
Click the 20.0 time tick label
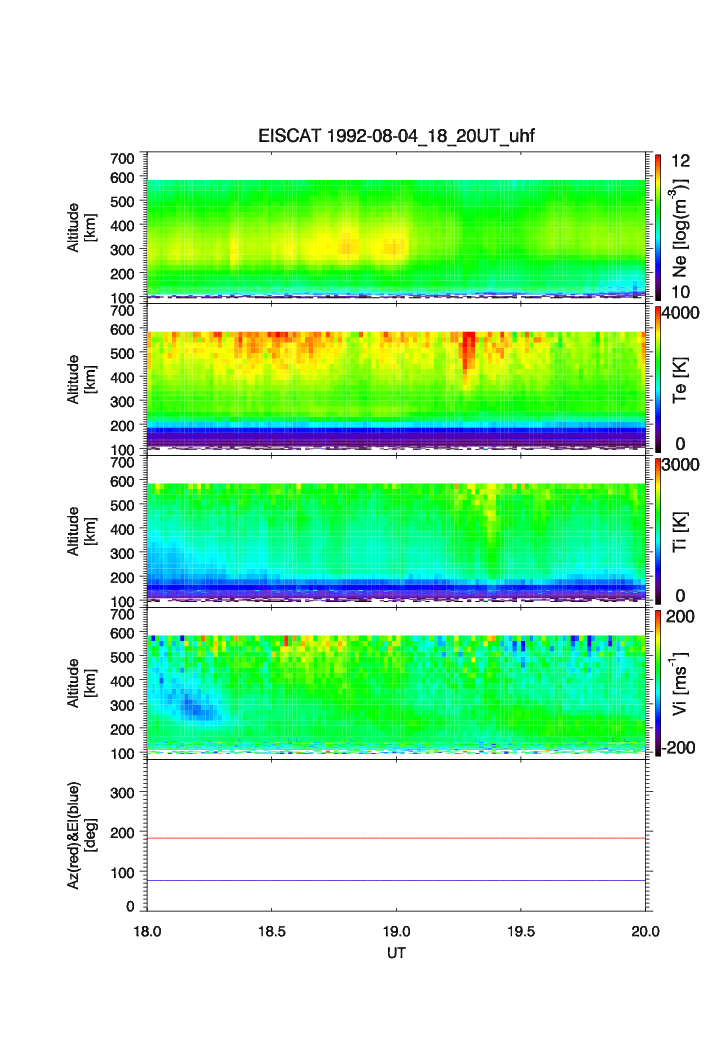[645, 931]
